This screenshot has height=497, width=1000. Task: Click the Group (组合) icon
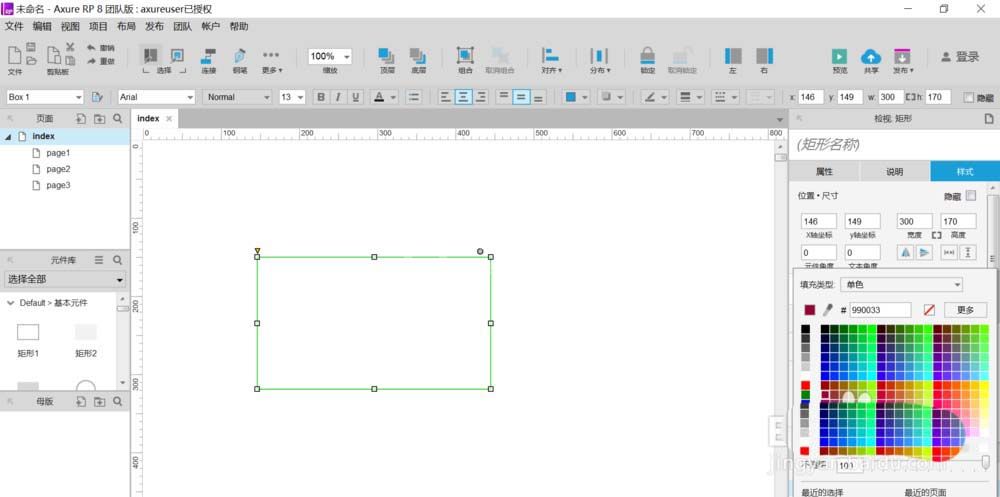(465, 56)
